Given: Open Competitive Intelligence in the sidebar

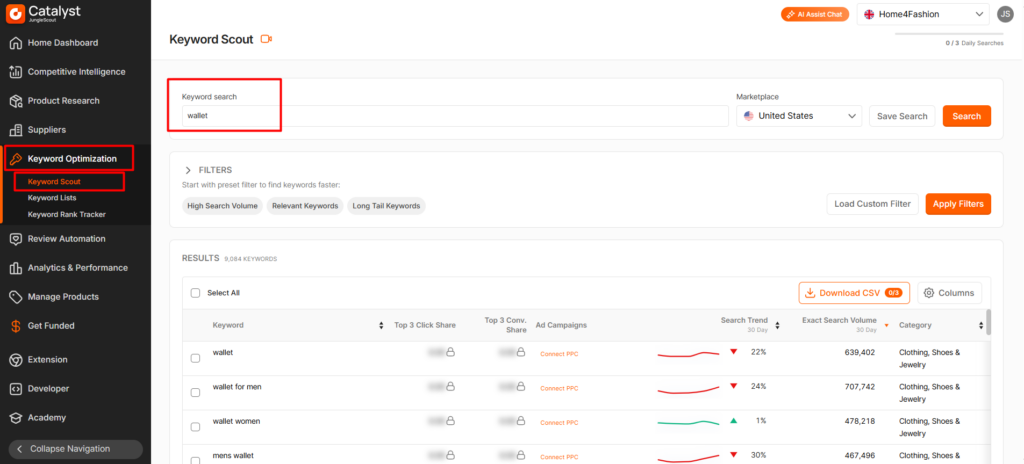Looking at the screenshot, I should click(x=75, y=72).
